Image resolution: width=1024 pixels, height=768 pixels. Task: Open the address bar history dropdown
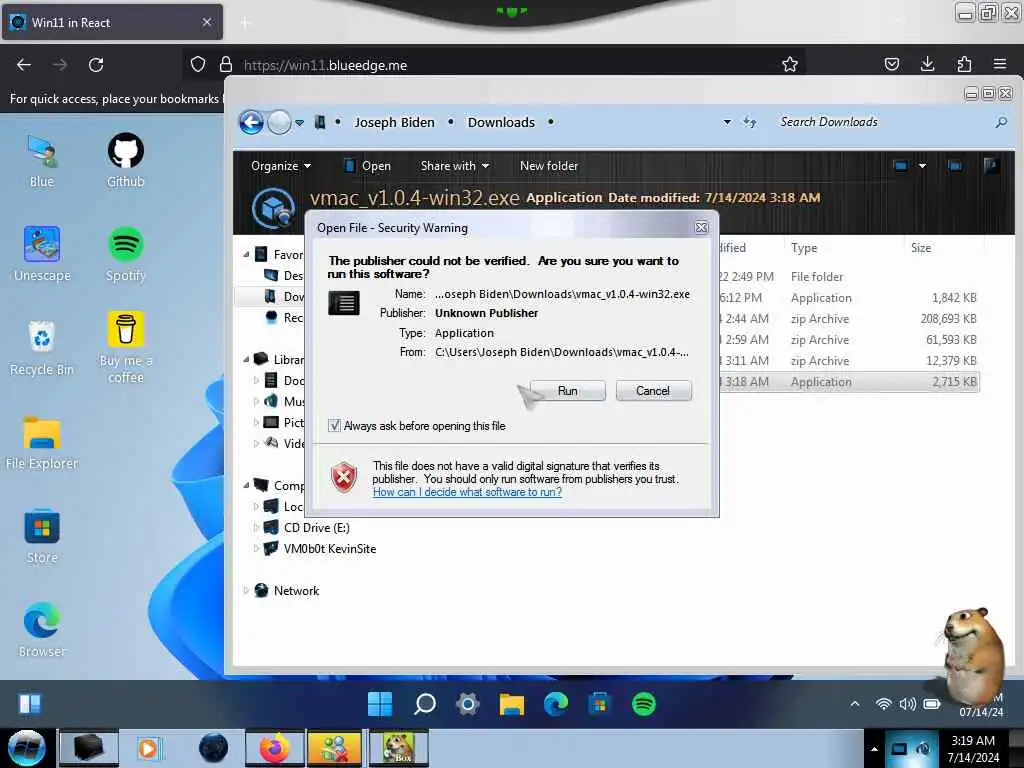pos(727,122)
